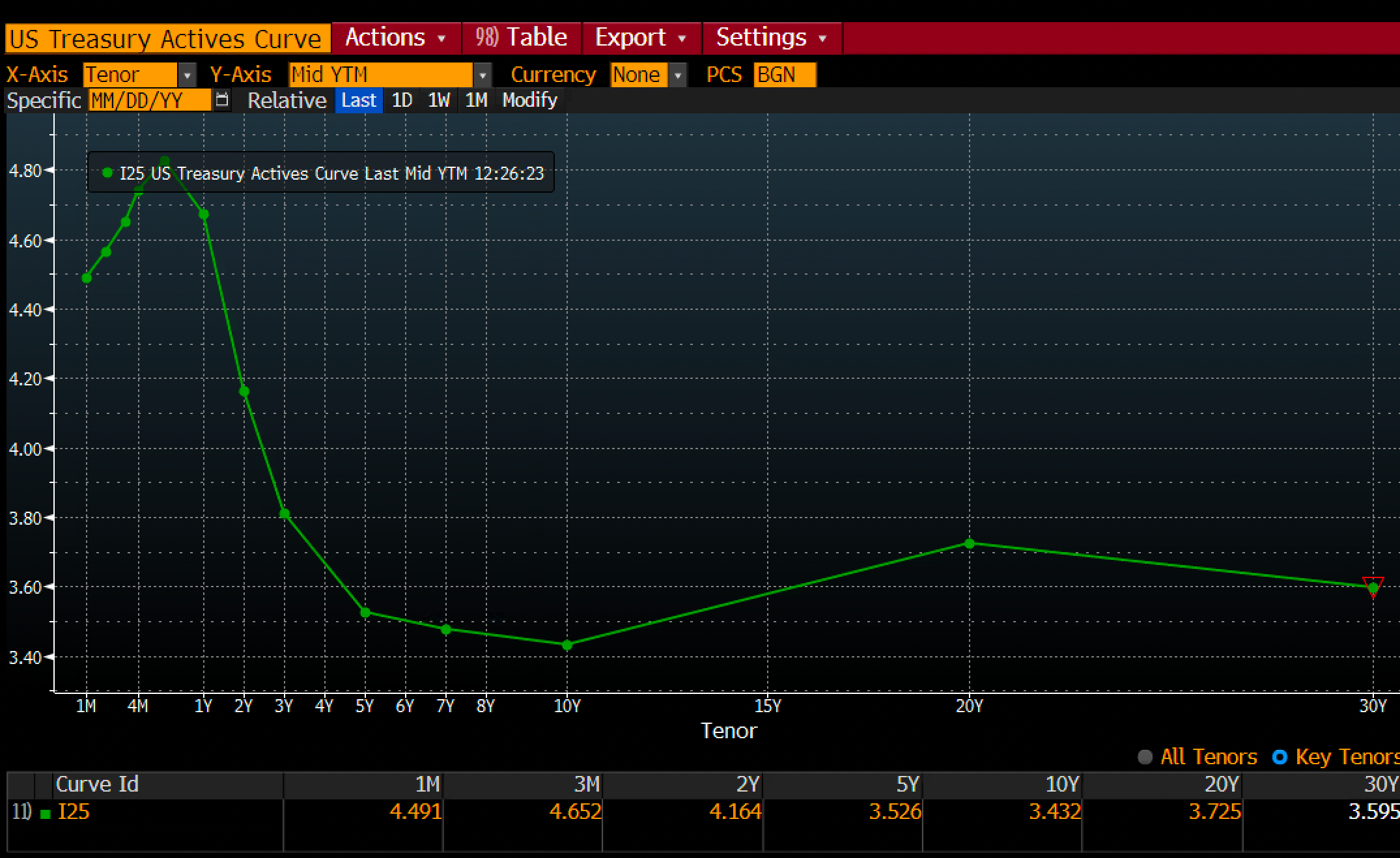
Task: Click the green legend dot for I25 curve
Action: click(x=107, y=173)
